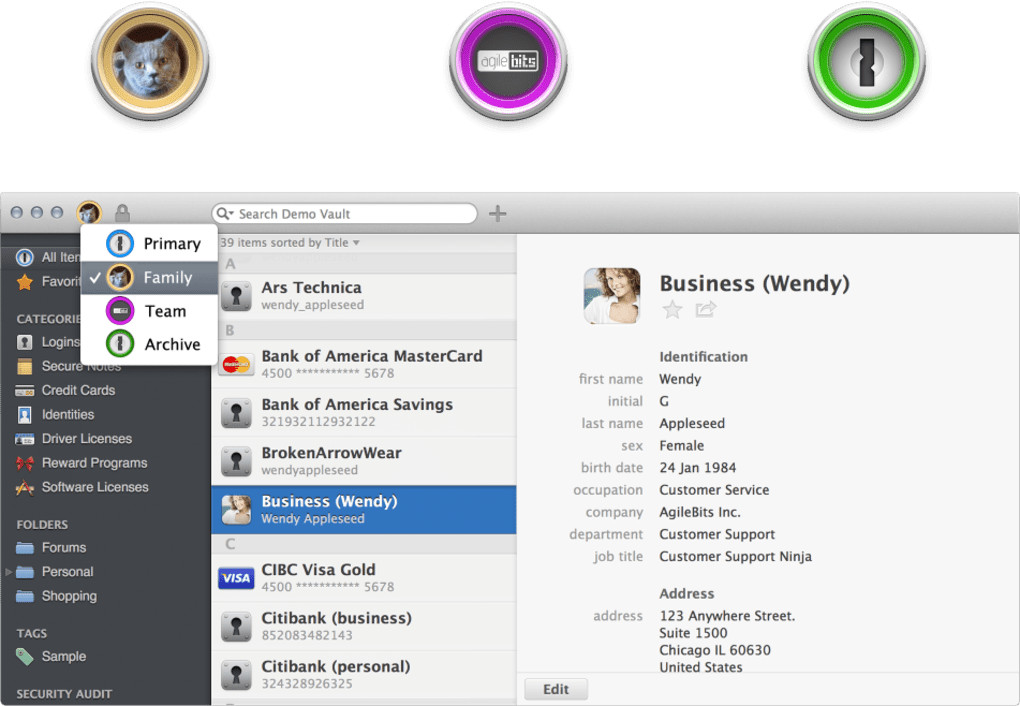Click the purple Team vault icon
This screenshot has height=706, width=1020.
click(120, 311)
